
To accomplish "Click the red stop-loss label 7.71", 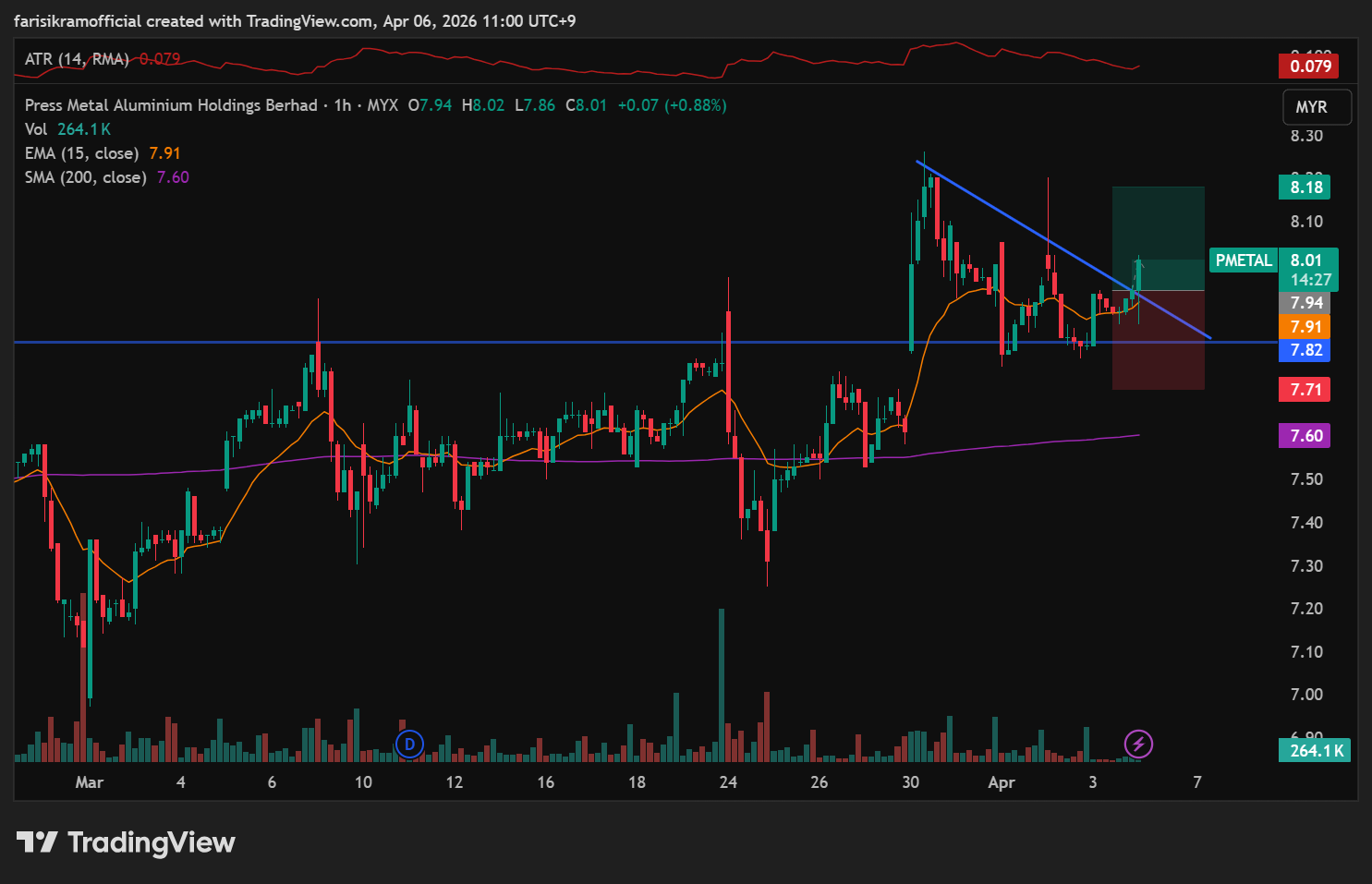I will 1305,390.
